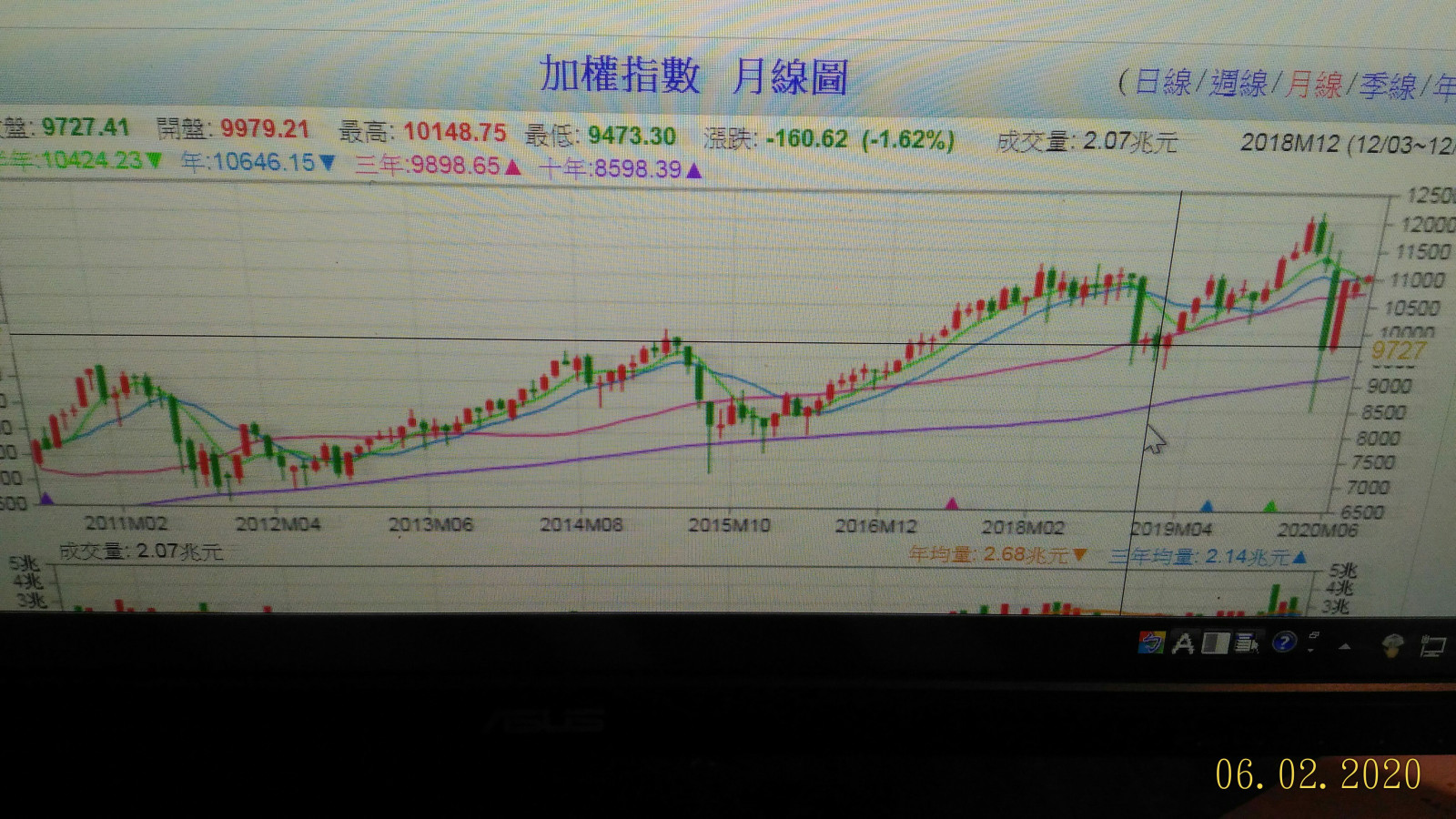The height and width of the screenshot is (819, 1456).
Task: Click the 加權指數 月線圖 title
Action: pyautogui.click(x=693, y=76)
